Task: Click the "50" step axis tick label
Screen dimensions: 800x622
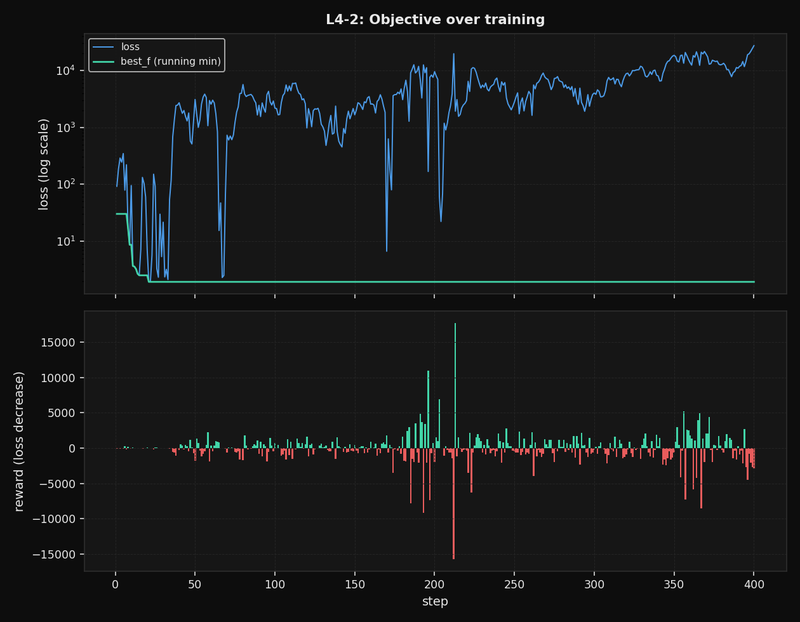Action: tap(195, 585)
